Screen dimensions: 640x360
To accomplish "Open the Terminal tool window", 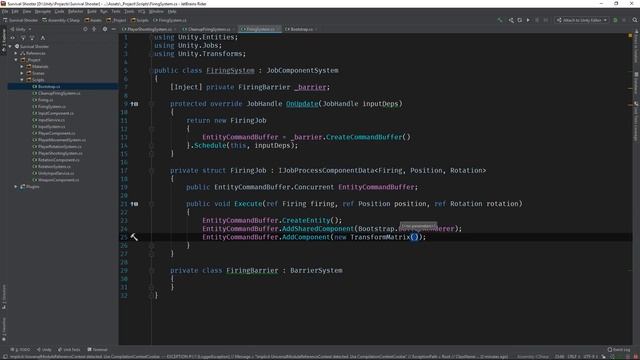I will (97, 350).
